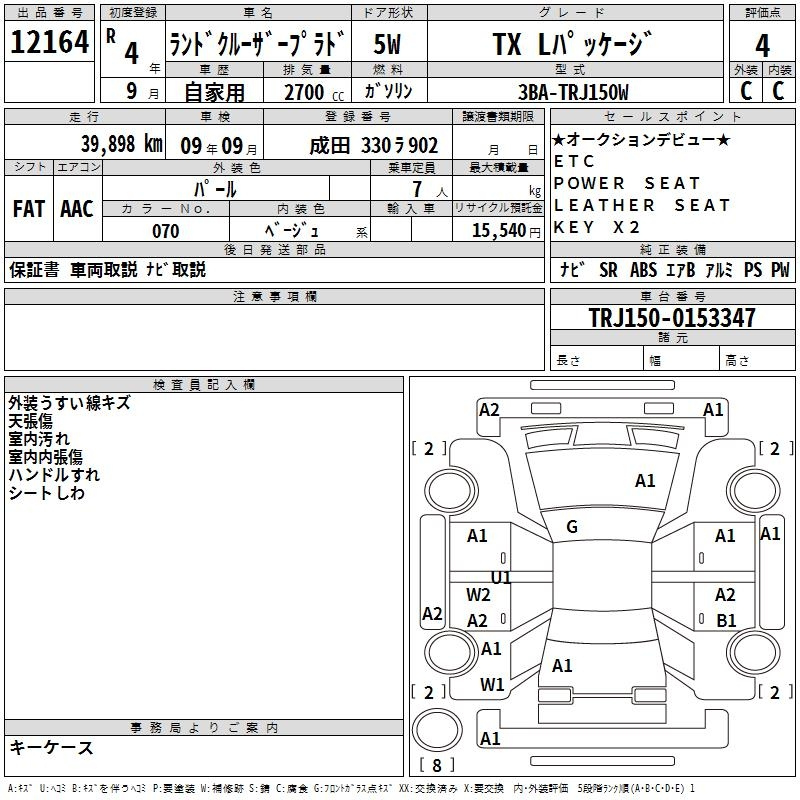Click the G mark on windshield diagram
Image resolution: width=800 pixels, height=800 pixels.
pyautogui.click(x=572, y=527)
